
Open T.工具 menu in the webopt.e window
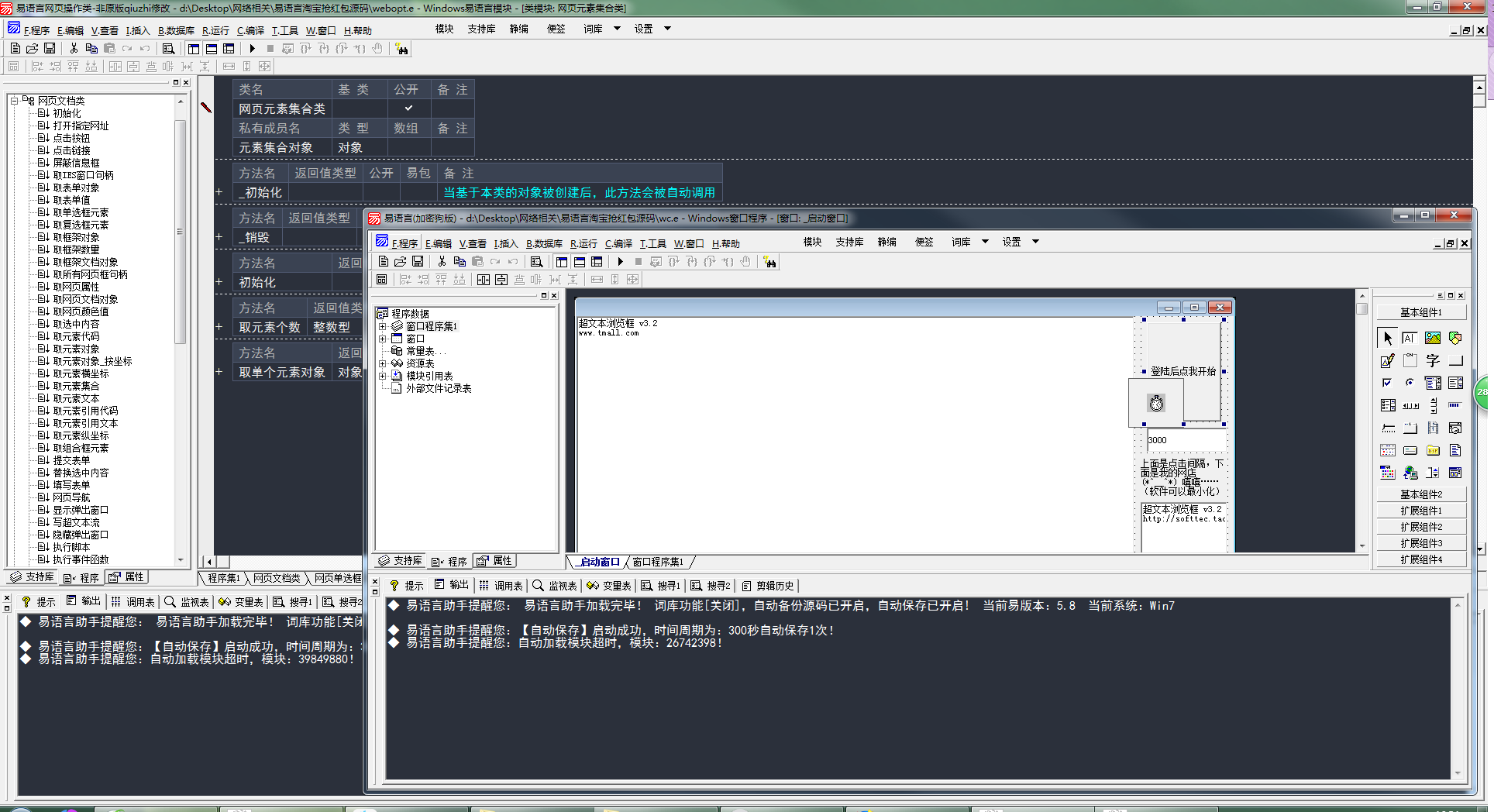[284, 30]
